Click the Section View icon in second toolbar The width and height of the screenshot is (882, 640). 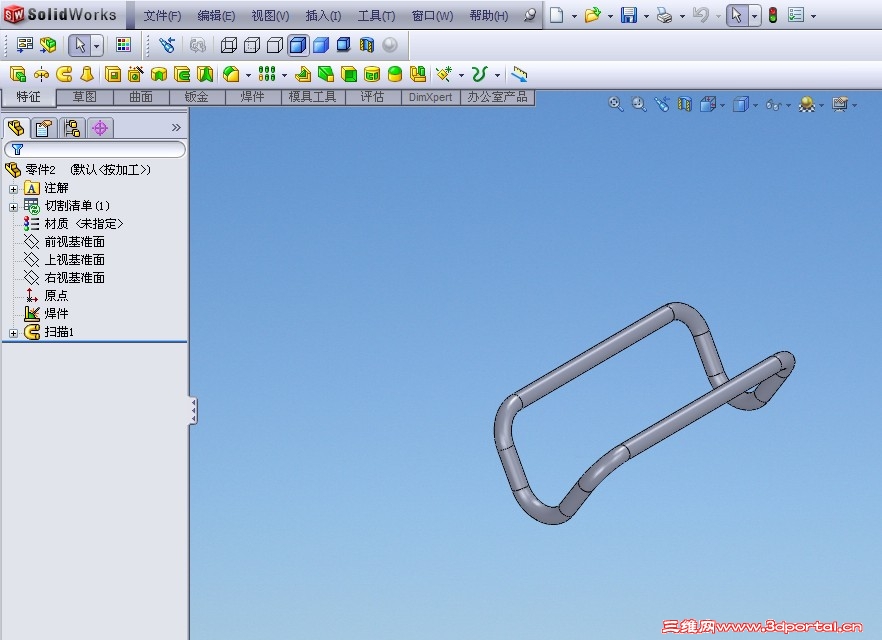click(x=367, y=45)
